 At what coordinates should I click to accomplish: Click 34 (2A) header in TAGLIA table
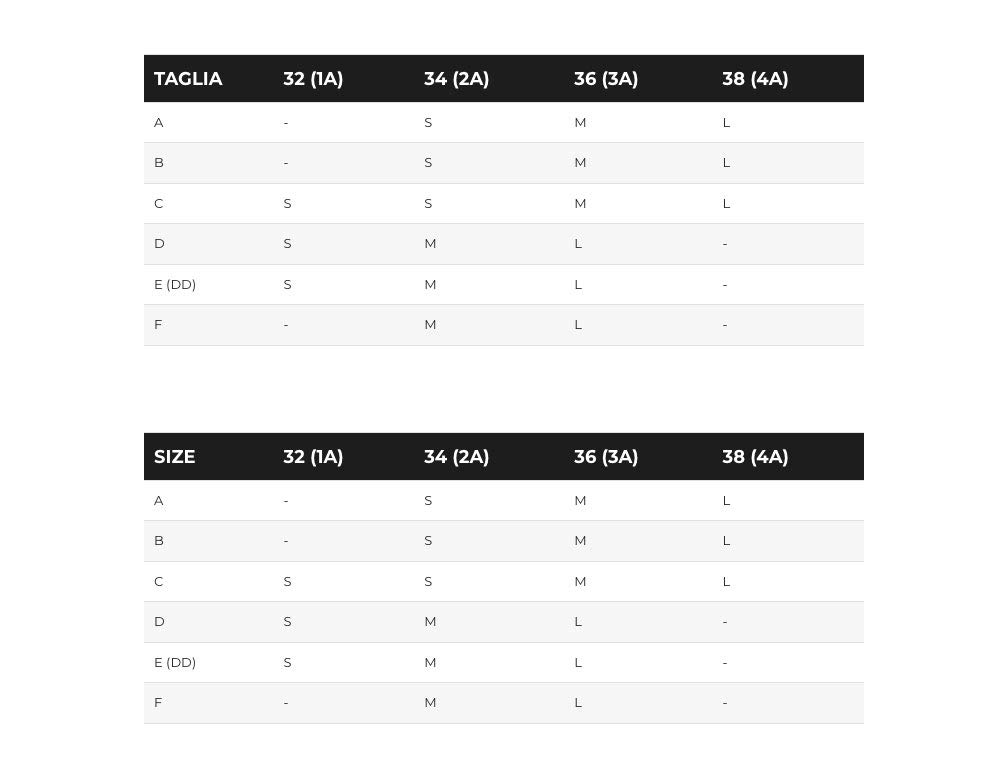[x=457, y=79]
